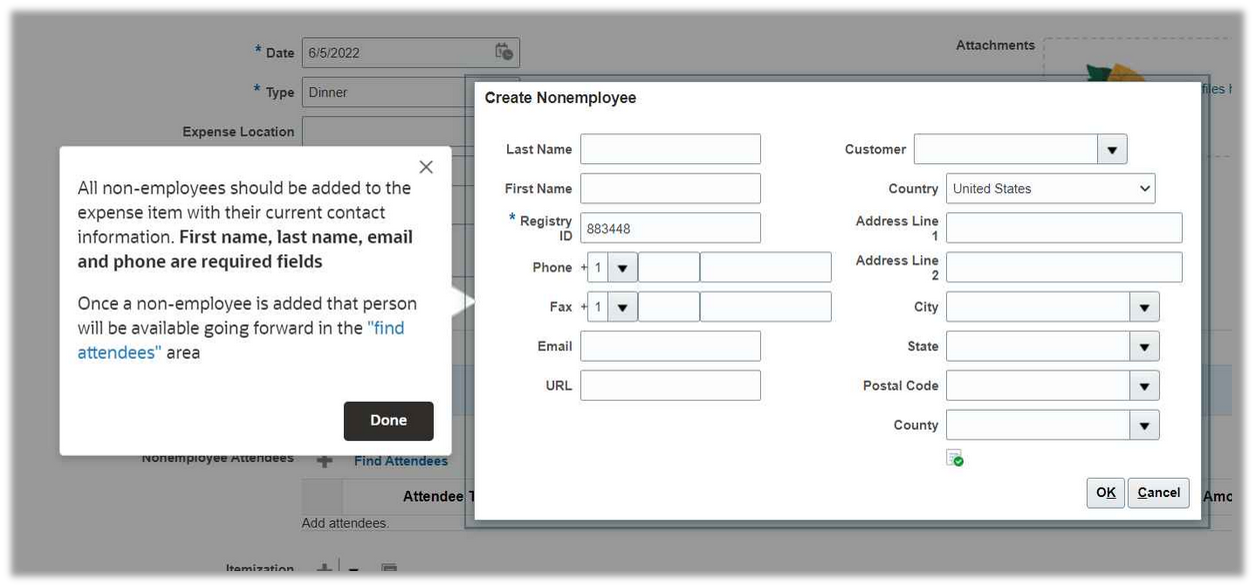Expand the City dropdown

1143,306
